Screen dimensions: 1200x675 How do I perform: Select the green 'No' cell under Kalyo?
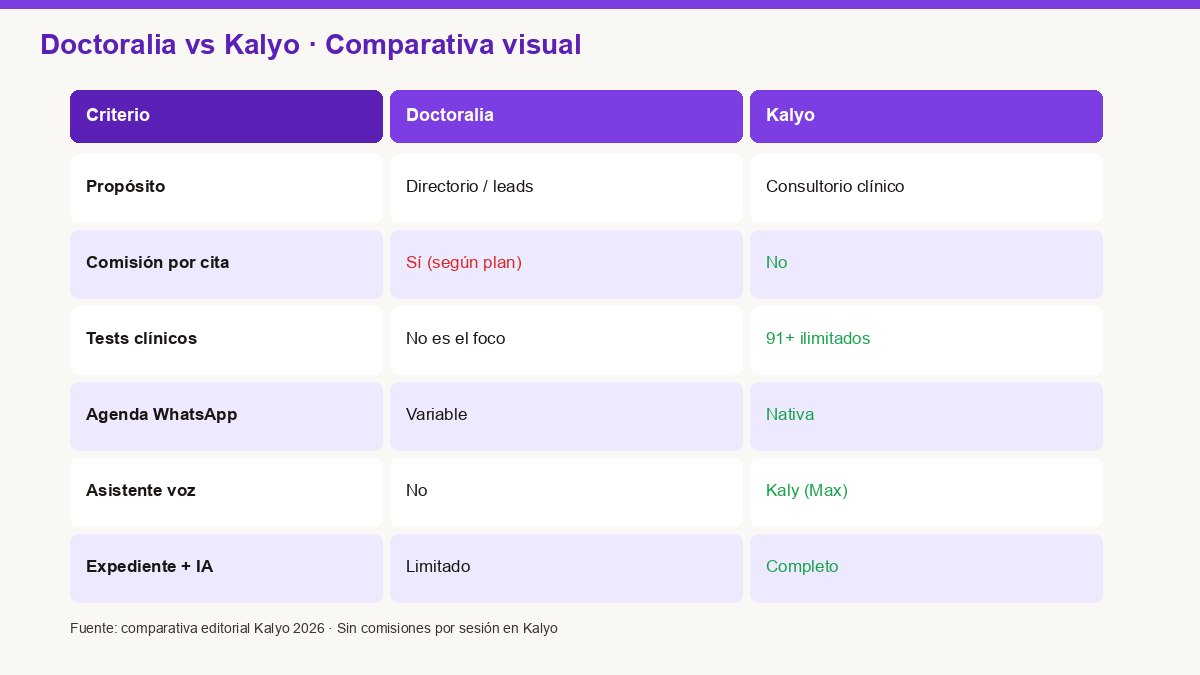926,264
